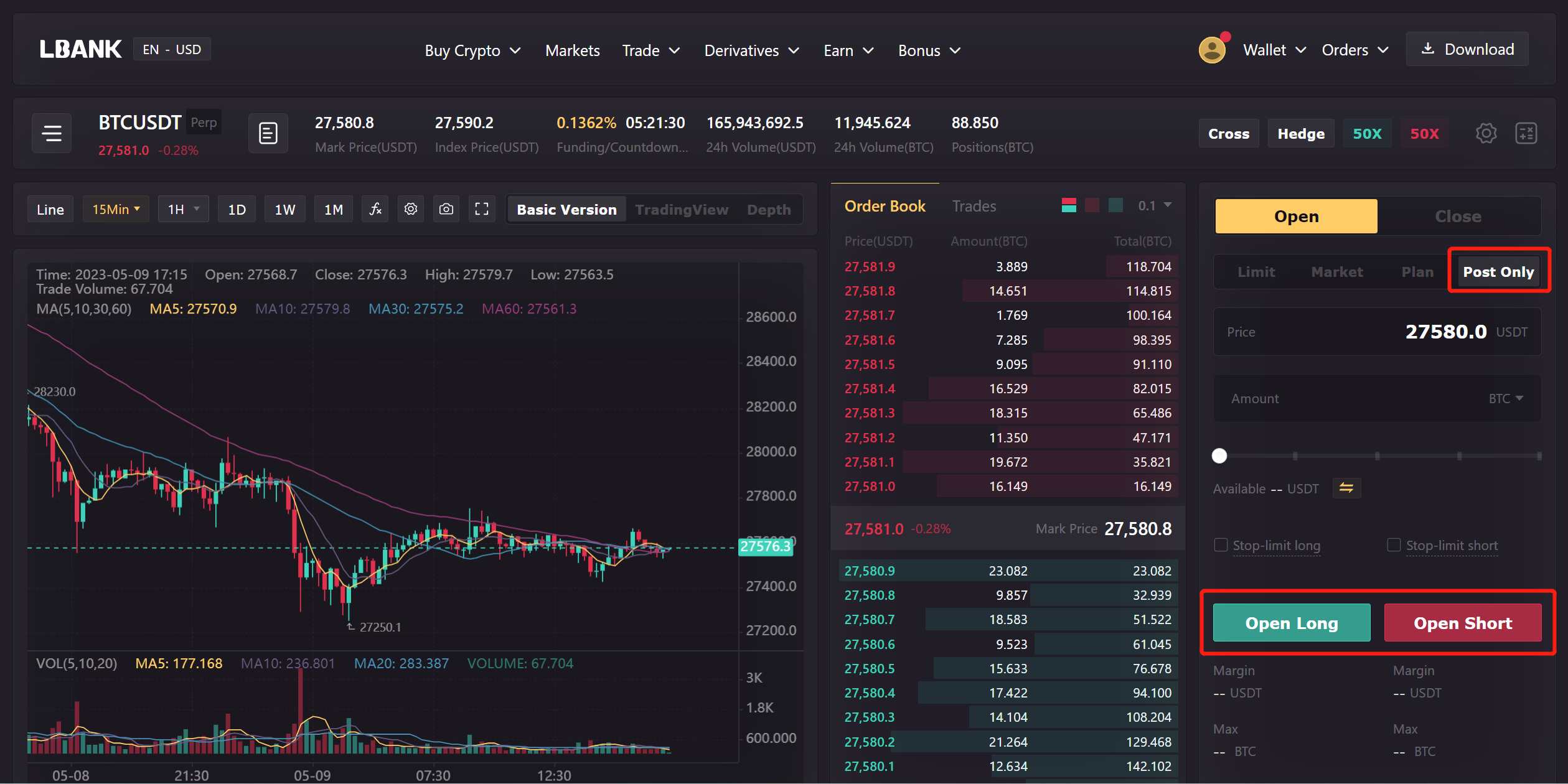
Task: Open the calculator icon
Action: 1526,133
